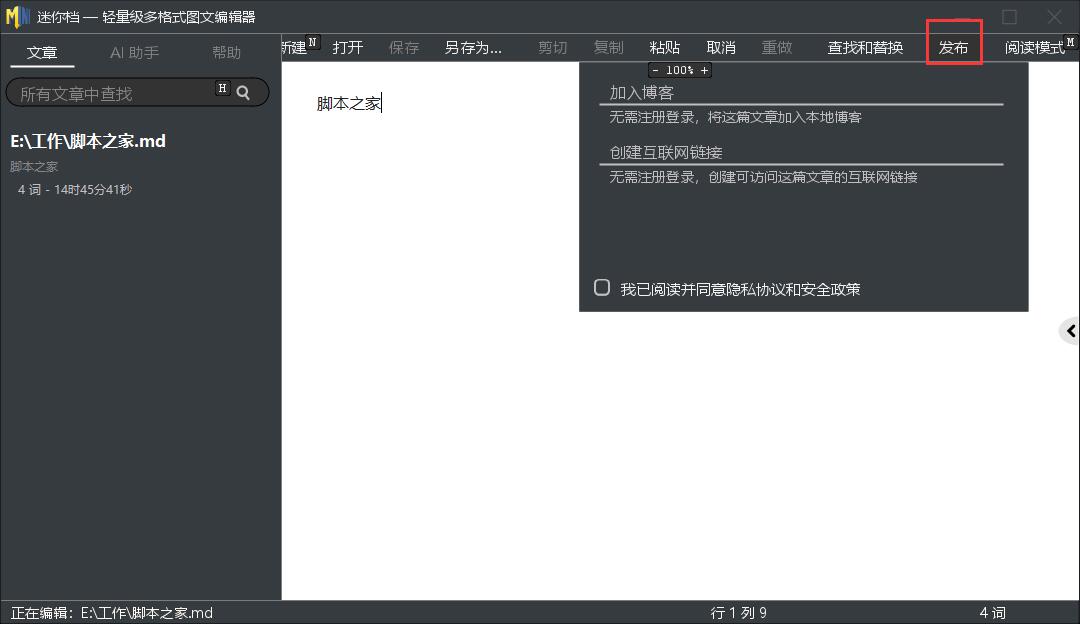Check the privacy policy agreement checkbox
The image size is (1080, 624).
click(x=601, y=287)
